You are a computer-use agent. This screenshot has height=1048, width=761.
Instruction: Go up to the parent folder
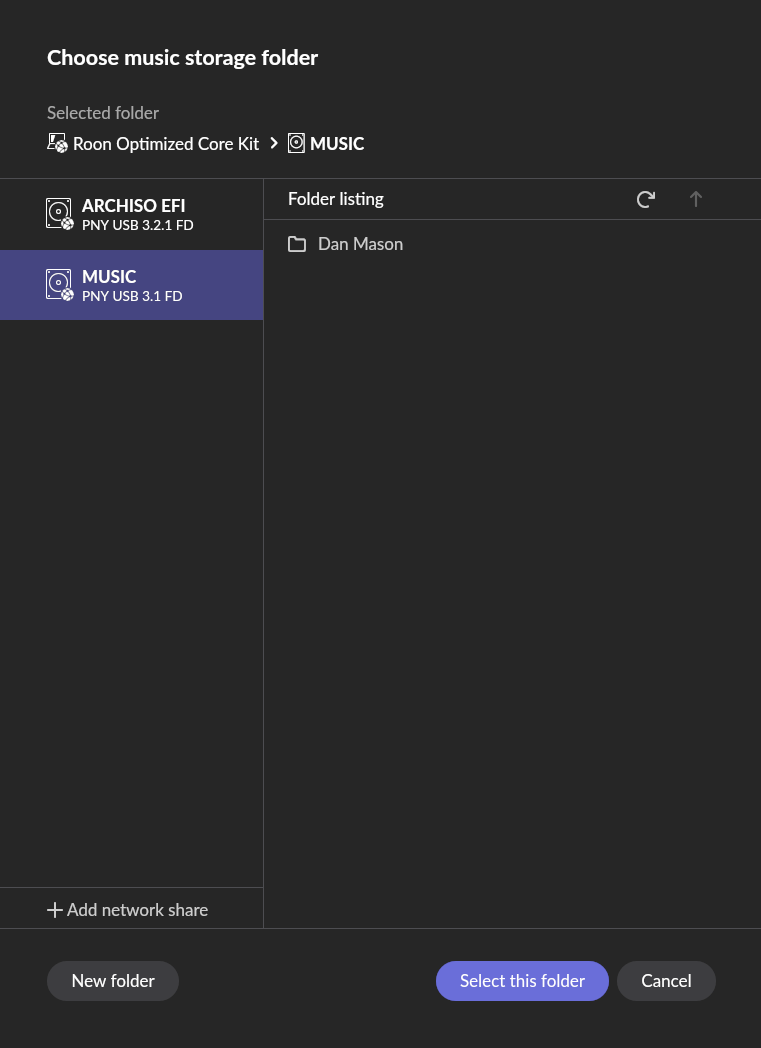pyautogui.click(x=696, y=199)
